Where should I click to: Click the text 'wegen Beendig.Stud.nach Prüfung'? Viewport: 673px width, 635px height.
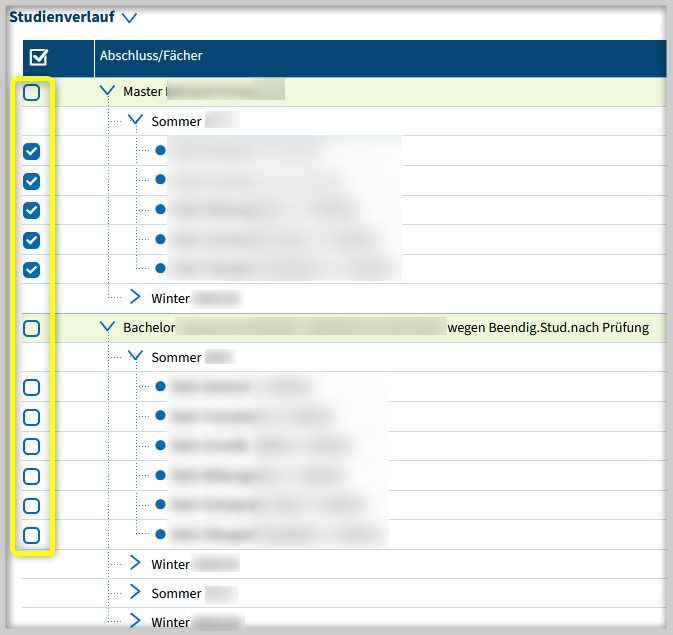click(x=548, y=328)
